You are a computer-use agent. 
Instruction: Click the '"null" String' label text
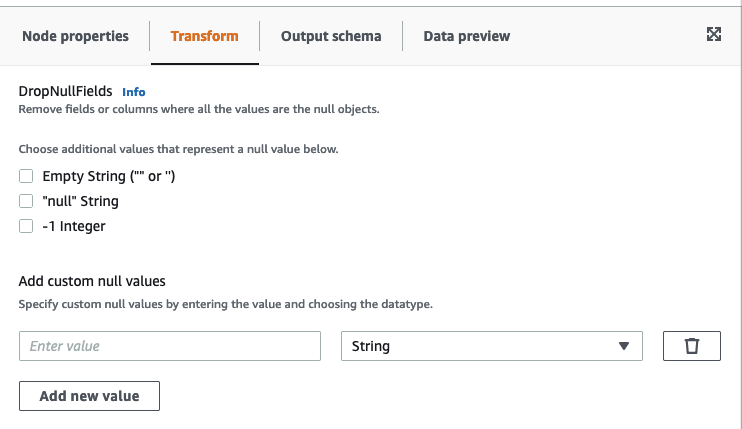80,201
